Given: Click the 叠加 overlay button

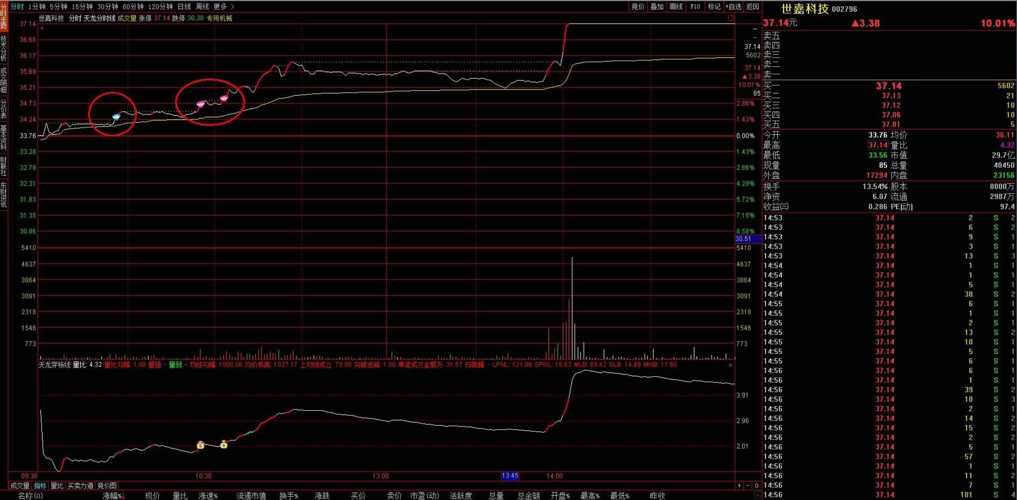Looking at the screenshot, I should (x=657, y=6).
